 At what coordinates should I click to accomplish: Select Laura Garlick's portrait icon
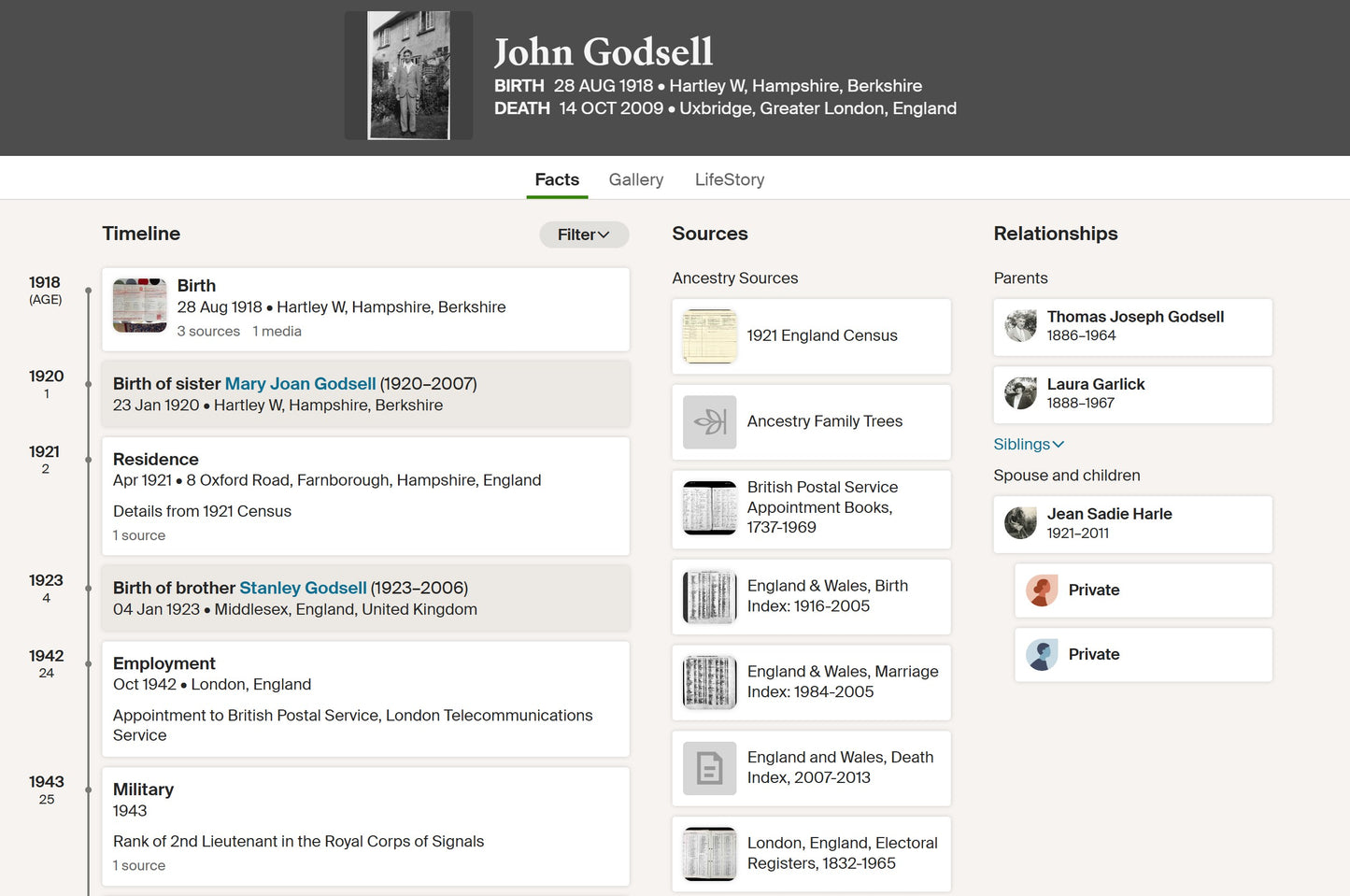(1020, 393)
